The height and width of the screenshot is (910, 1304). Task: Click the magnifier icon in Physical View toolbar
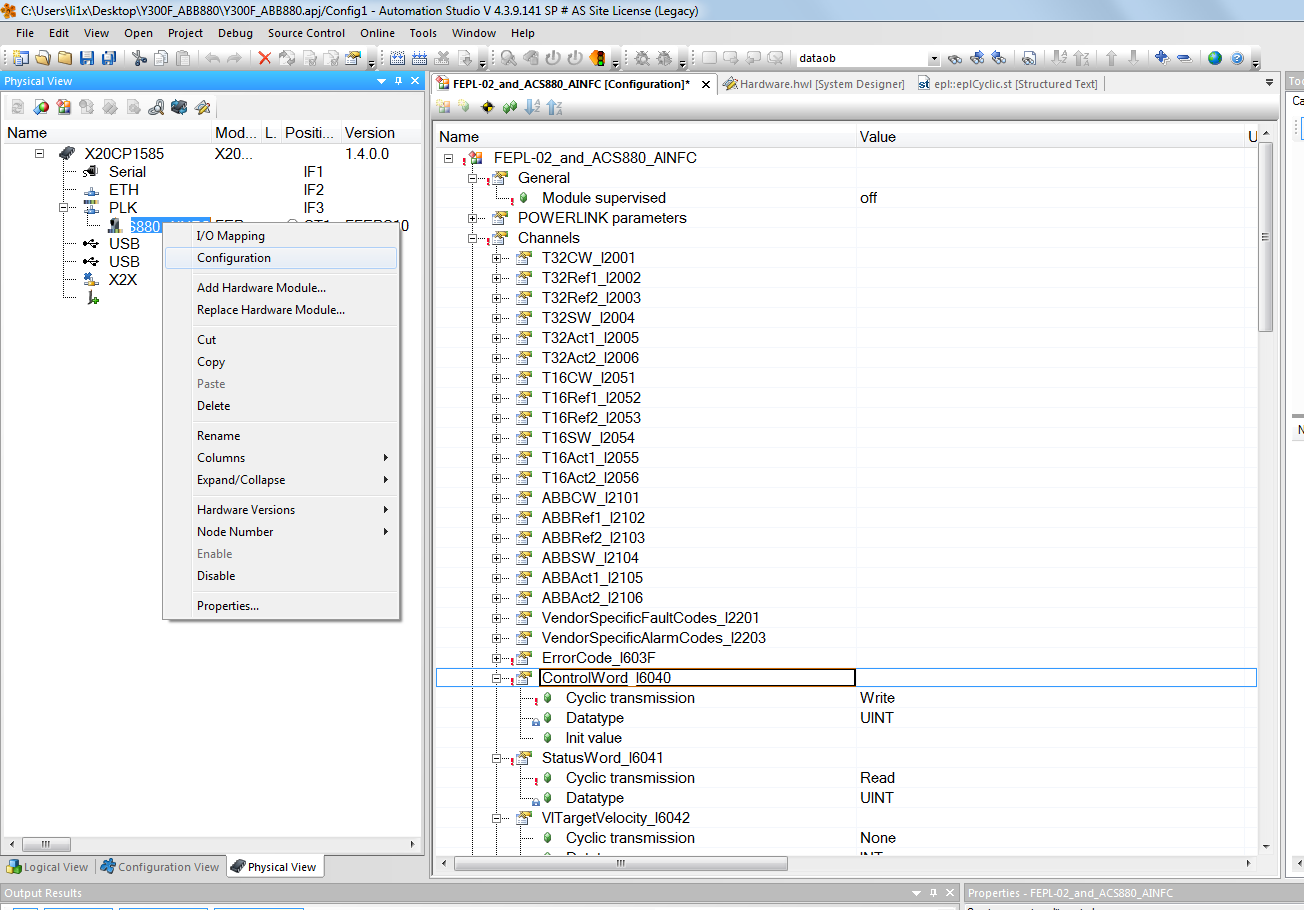(x=156, y=107)
